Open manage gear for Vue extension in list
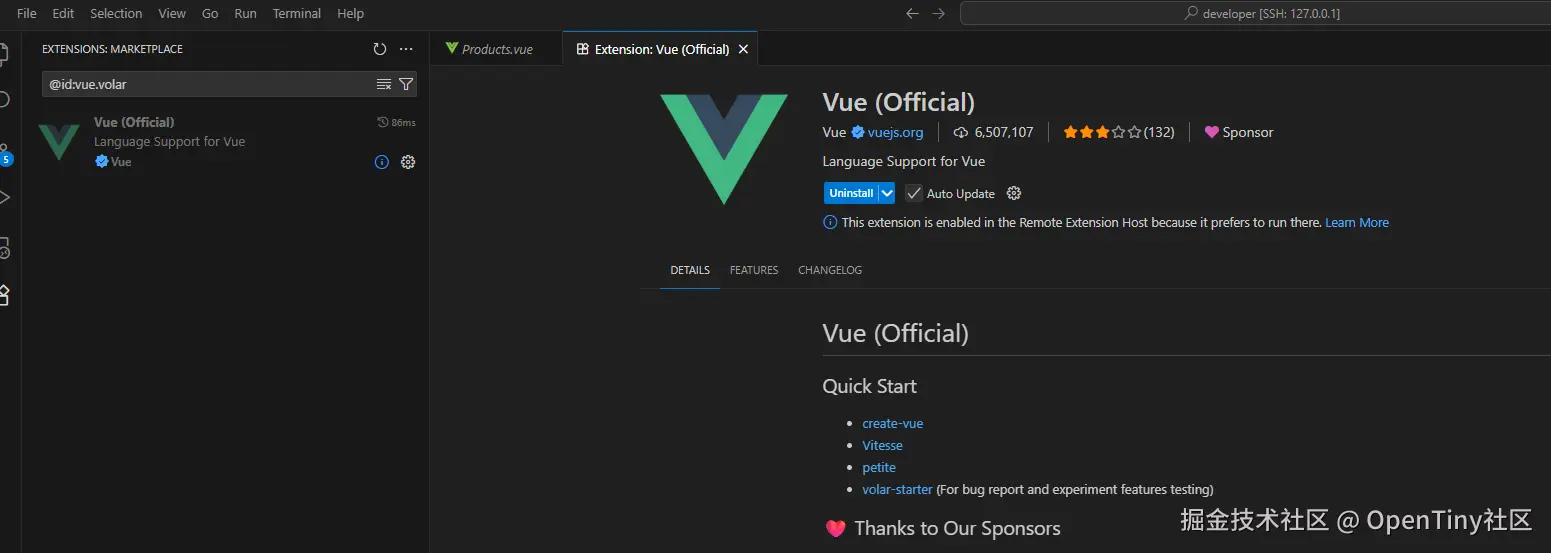 [408, 162]
